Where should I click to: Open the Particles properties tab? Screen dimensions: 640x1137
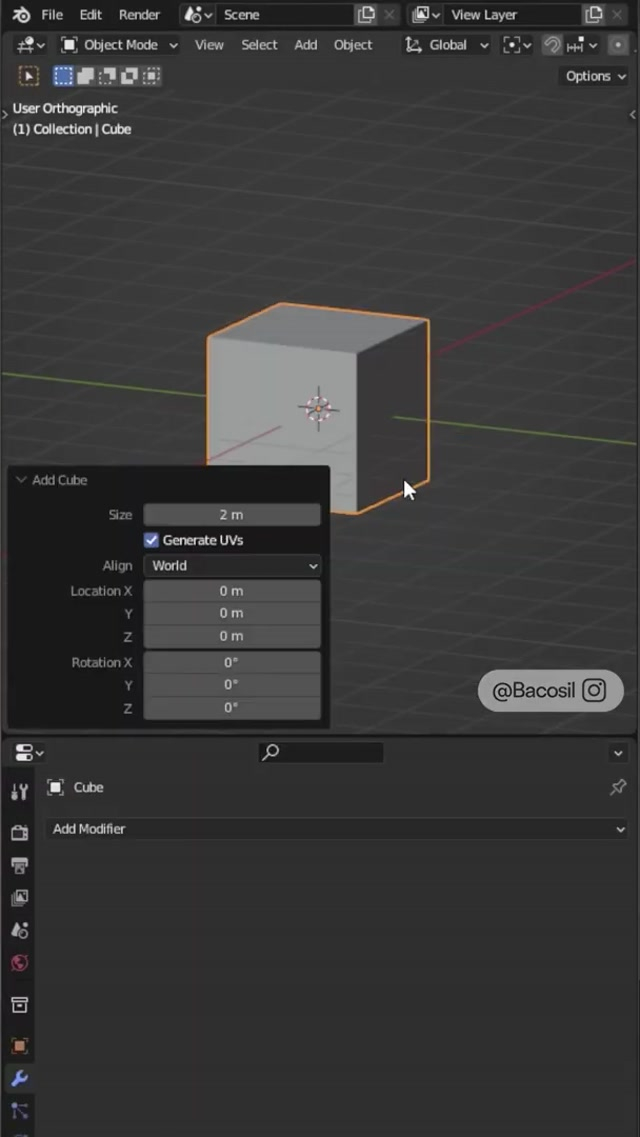coord(19,1111)
